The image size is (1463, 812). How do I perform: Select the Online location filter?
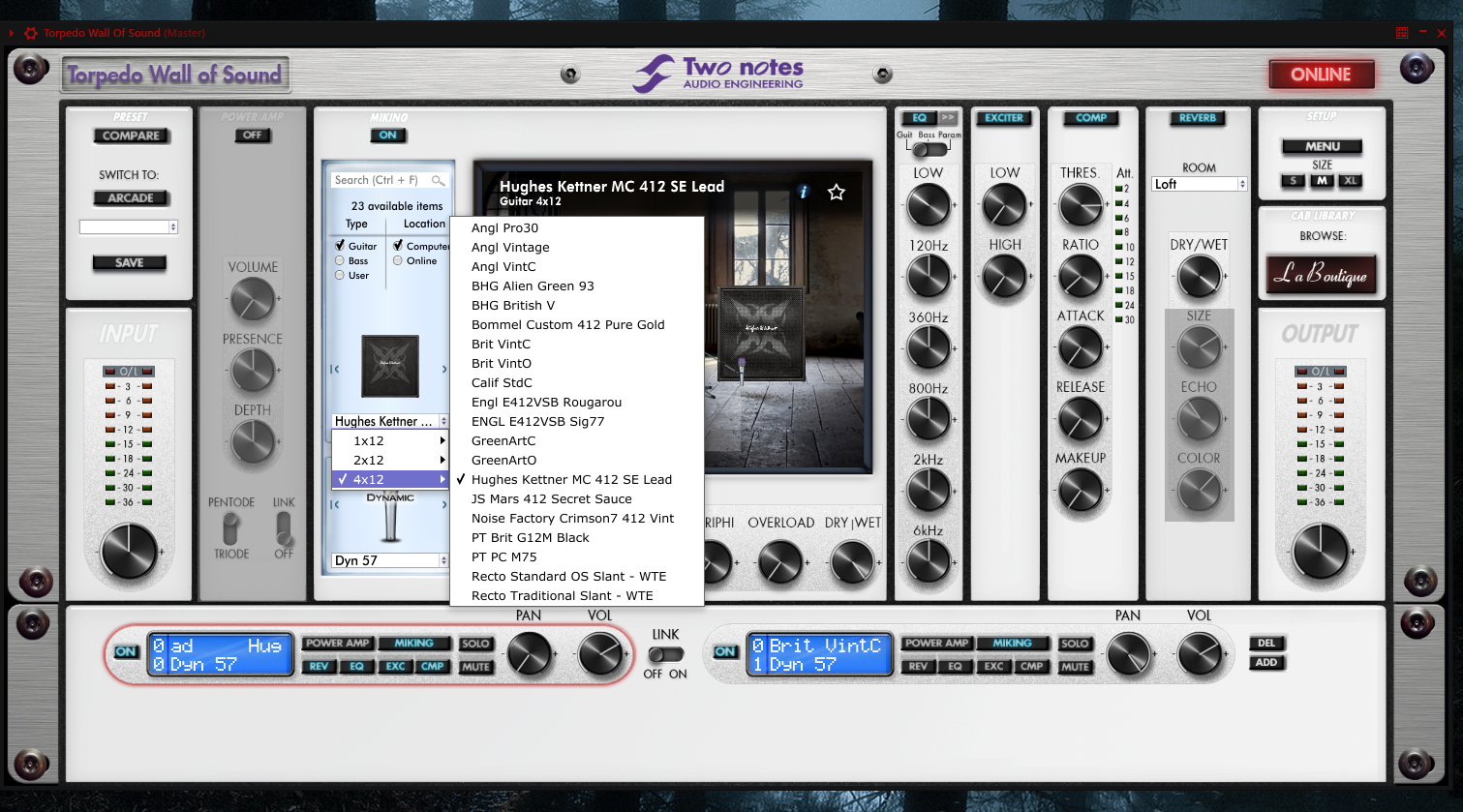coord(398,260)
